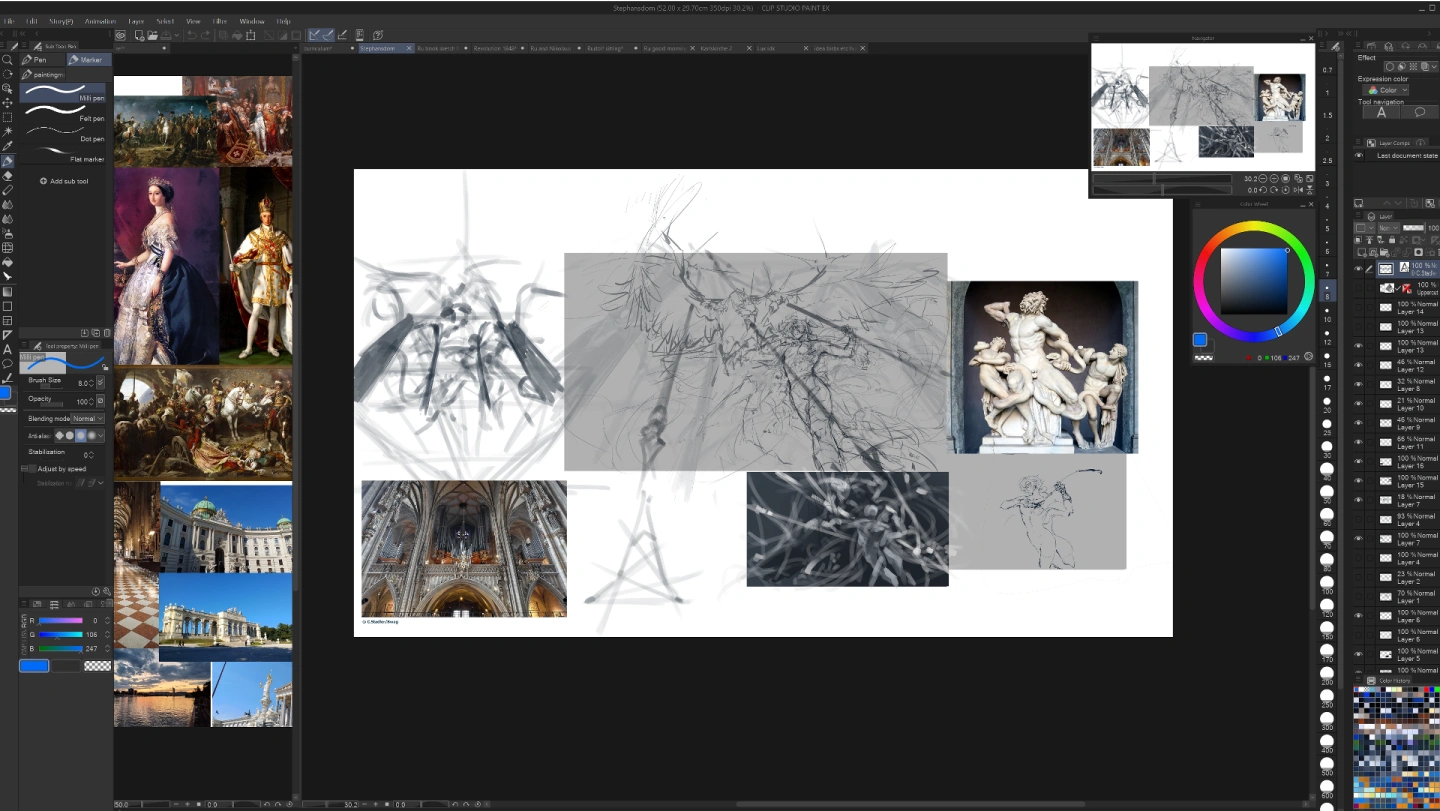Click the blue main color swatch

(x=1200, y=340)
